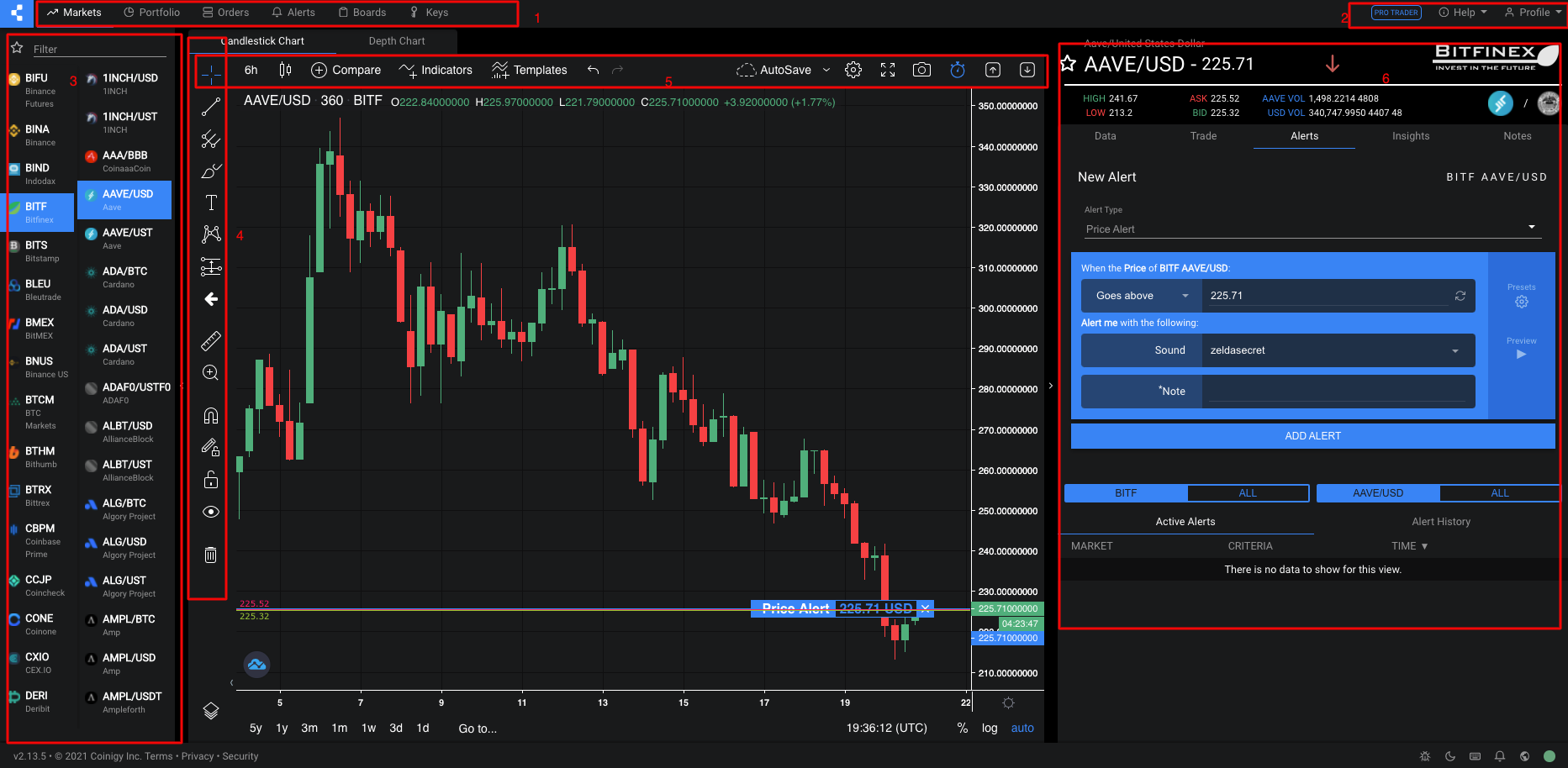Favorite the AAVE/USD market star
Screen dimensions: 1568x768
1068,64
